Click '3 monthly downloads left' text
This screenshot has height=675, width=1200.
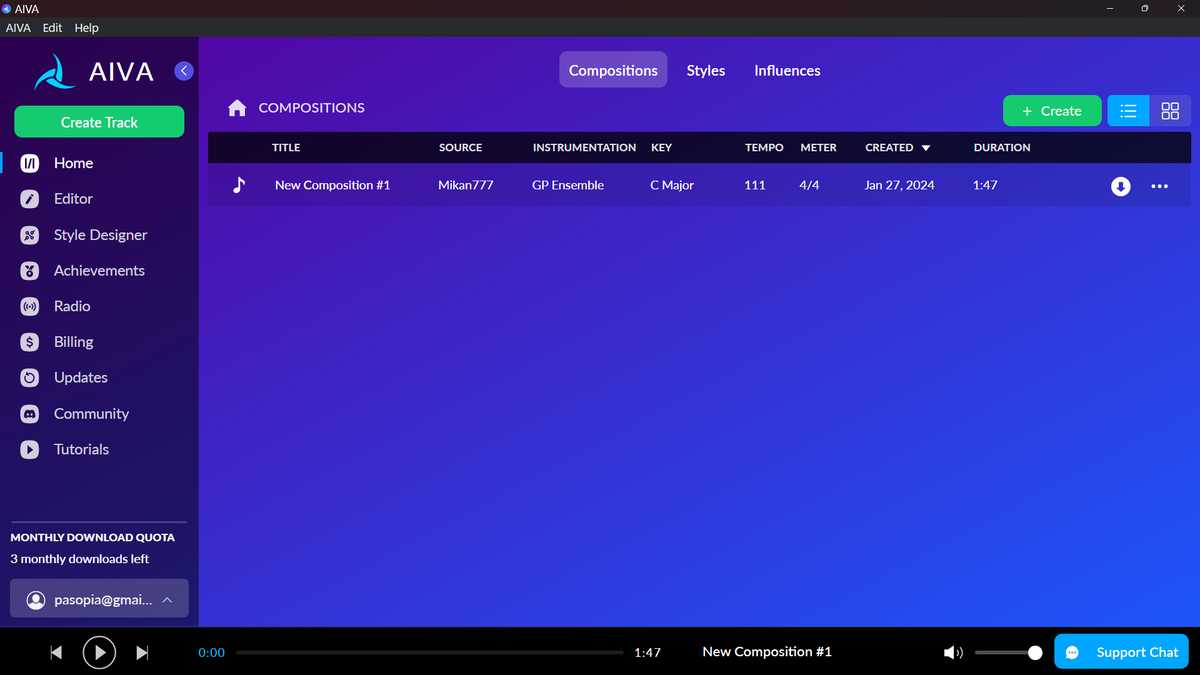point(80,559)
